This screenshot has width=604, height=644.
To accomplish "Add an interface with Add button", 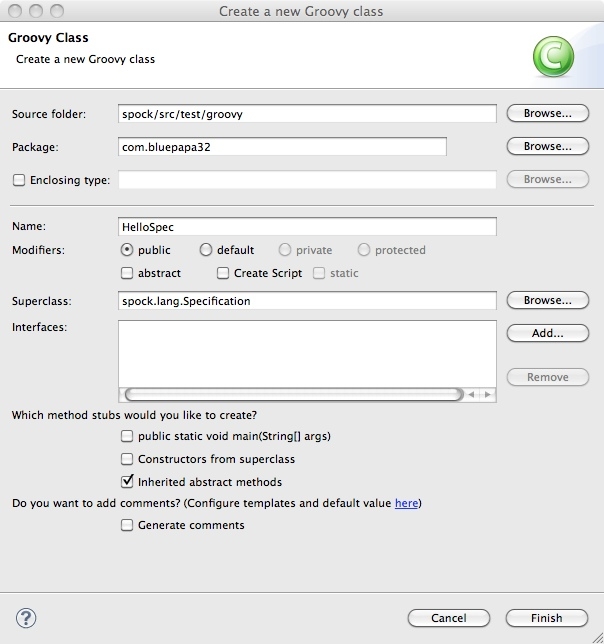I will point(548,333).
